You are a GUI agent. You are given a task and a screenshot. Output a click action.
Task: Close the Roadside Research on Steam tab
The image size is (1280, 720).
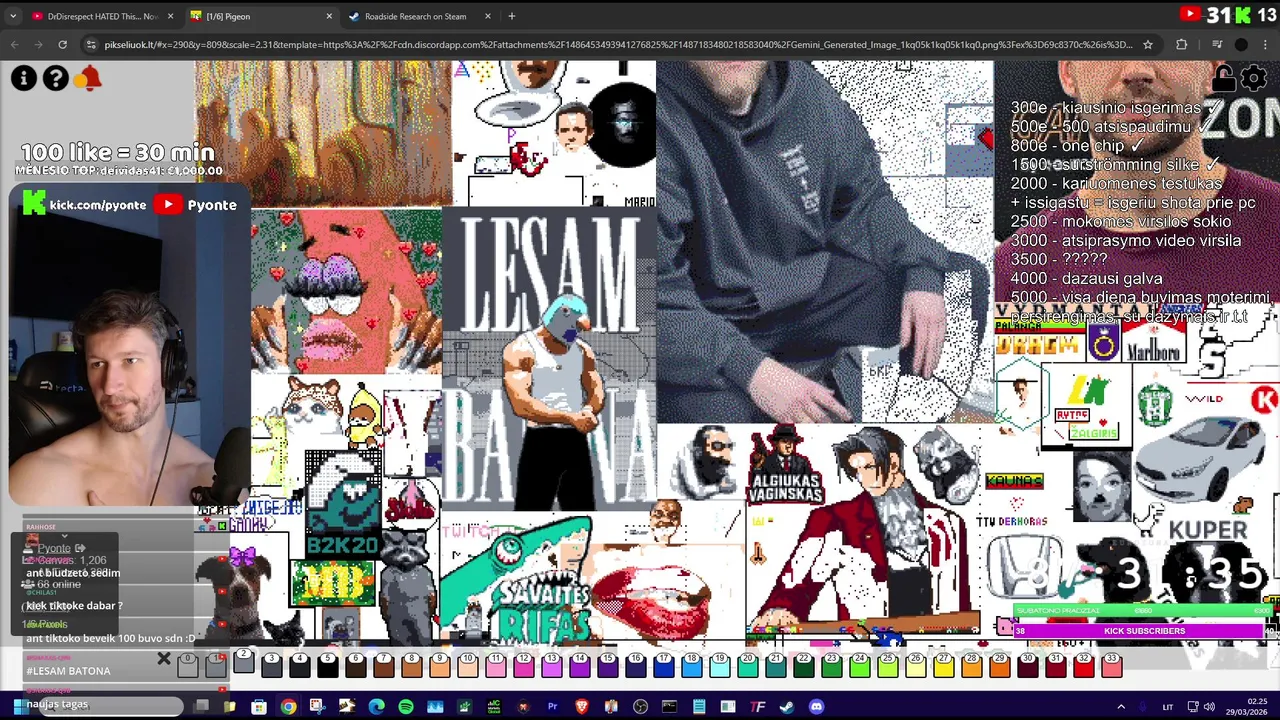click(x=488, y=16)
